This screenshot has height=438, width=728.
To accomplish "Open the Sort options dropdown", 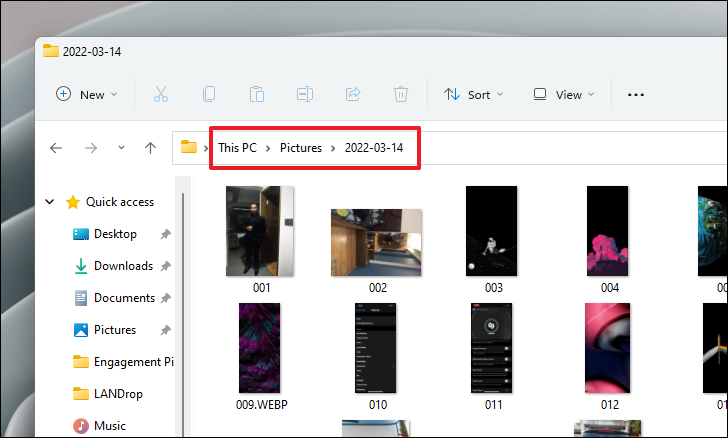I will [474, 94].
